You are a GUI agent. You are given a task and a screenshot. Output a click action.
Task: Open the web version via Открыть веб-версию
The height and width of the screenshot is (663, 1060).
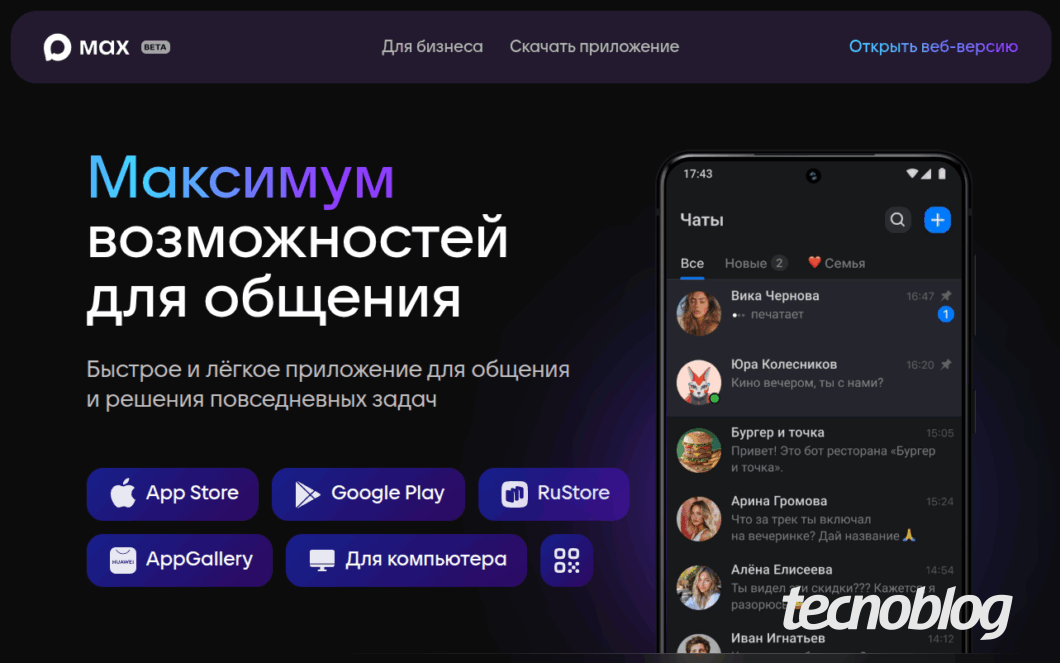[933, 46]
